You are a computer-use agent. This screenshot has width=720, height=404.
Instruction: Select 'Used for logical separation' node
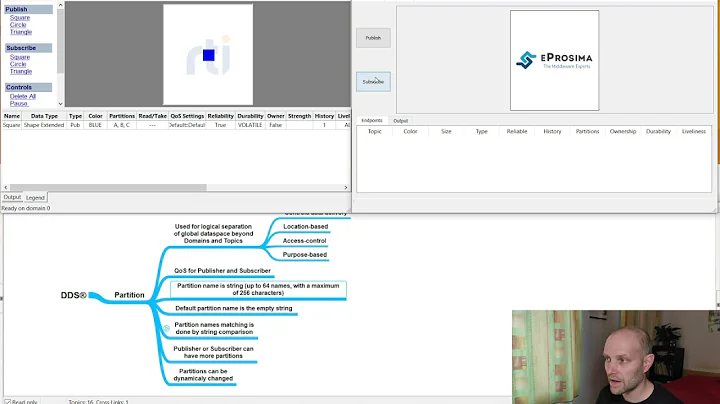214,233
